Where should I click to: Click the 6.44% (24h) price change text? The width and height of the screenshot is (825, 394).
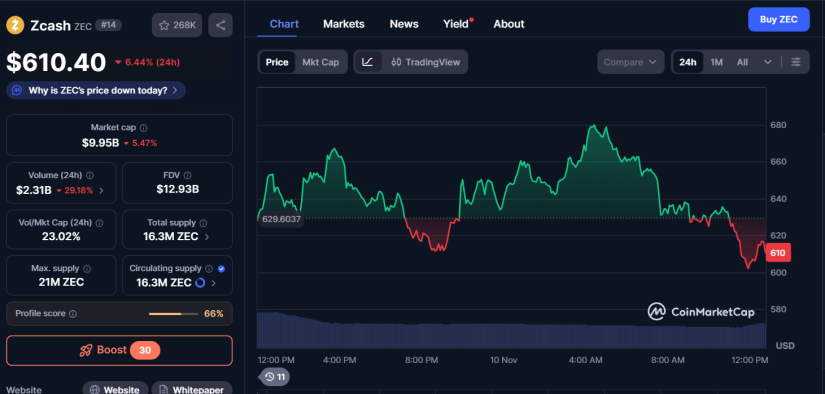click(152, 62)
